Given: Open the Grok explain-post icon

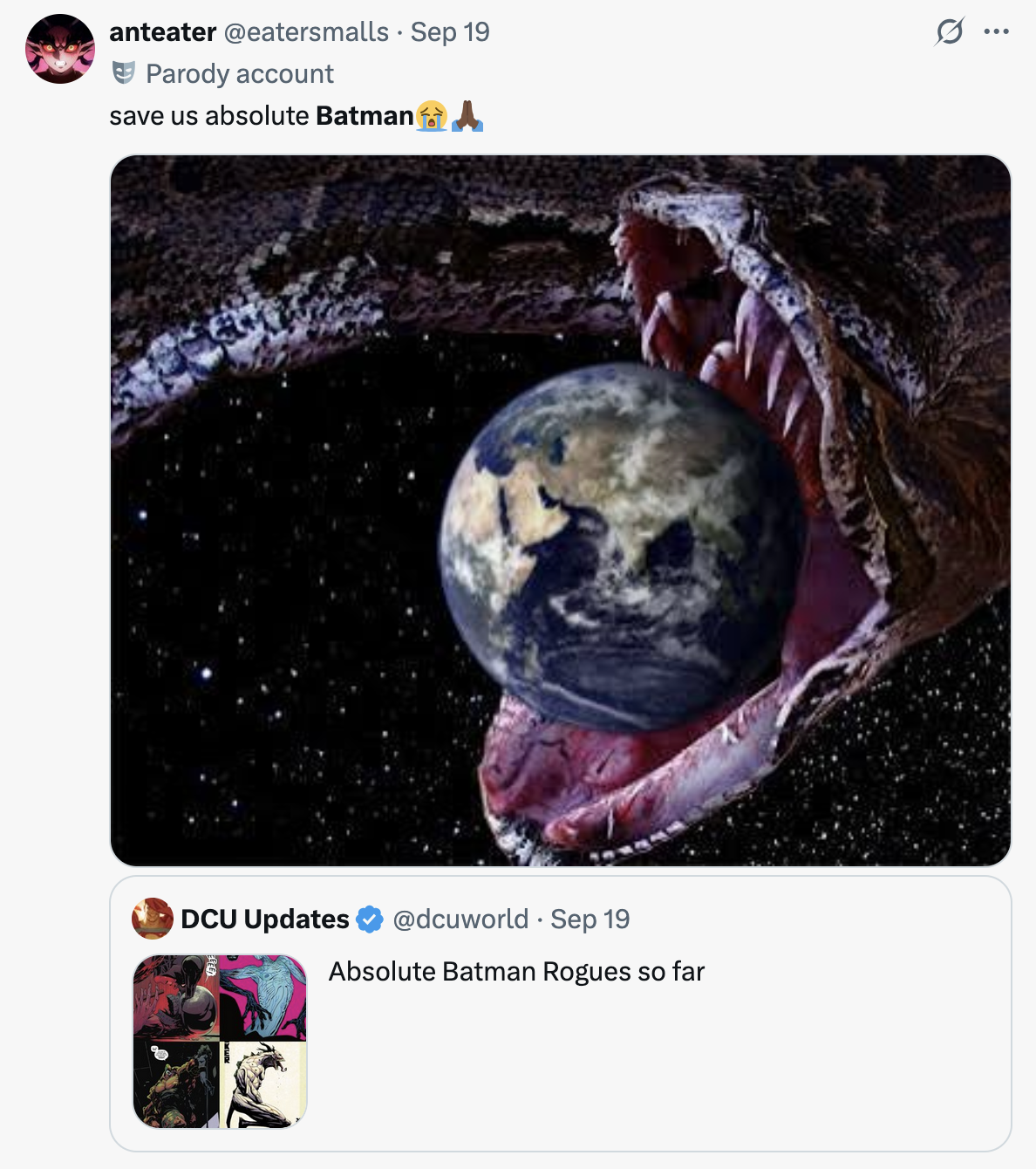Looking at the screenshot, I should click(x=949, y=32).
